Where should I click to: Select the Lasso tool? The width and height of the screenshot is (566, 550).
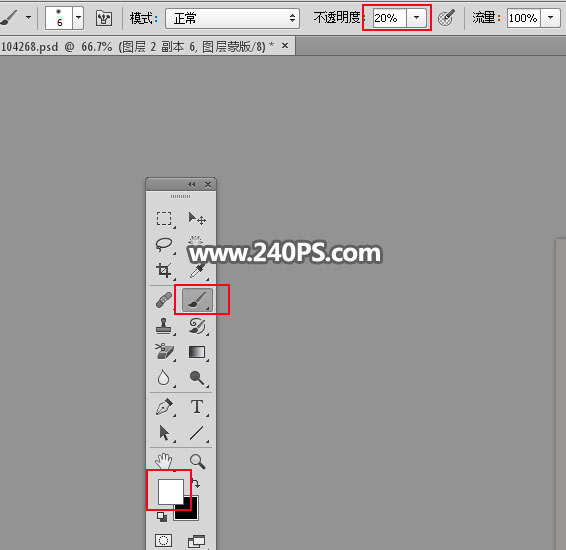164,244
